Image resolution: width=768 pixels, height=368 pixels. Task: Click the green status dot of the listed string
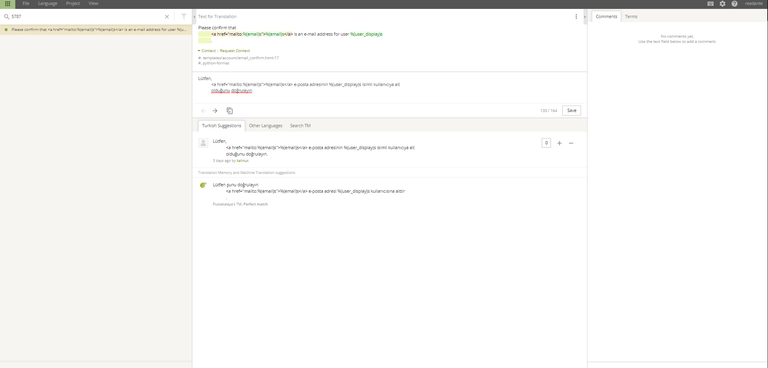6,29
